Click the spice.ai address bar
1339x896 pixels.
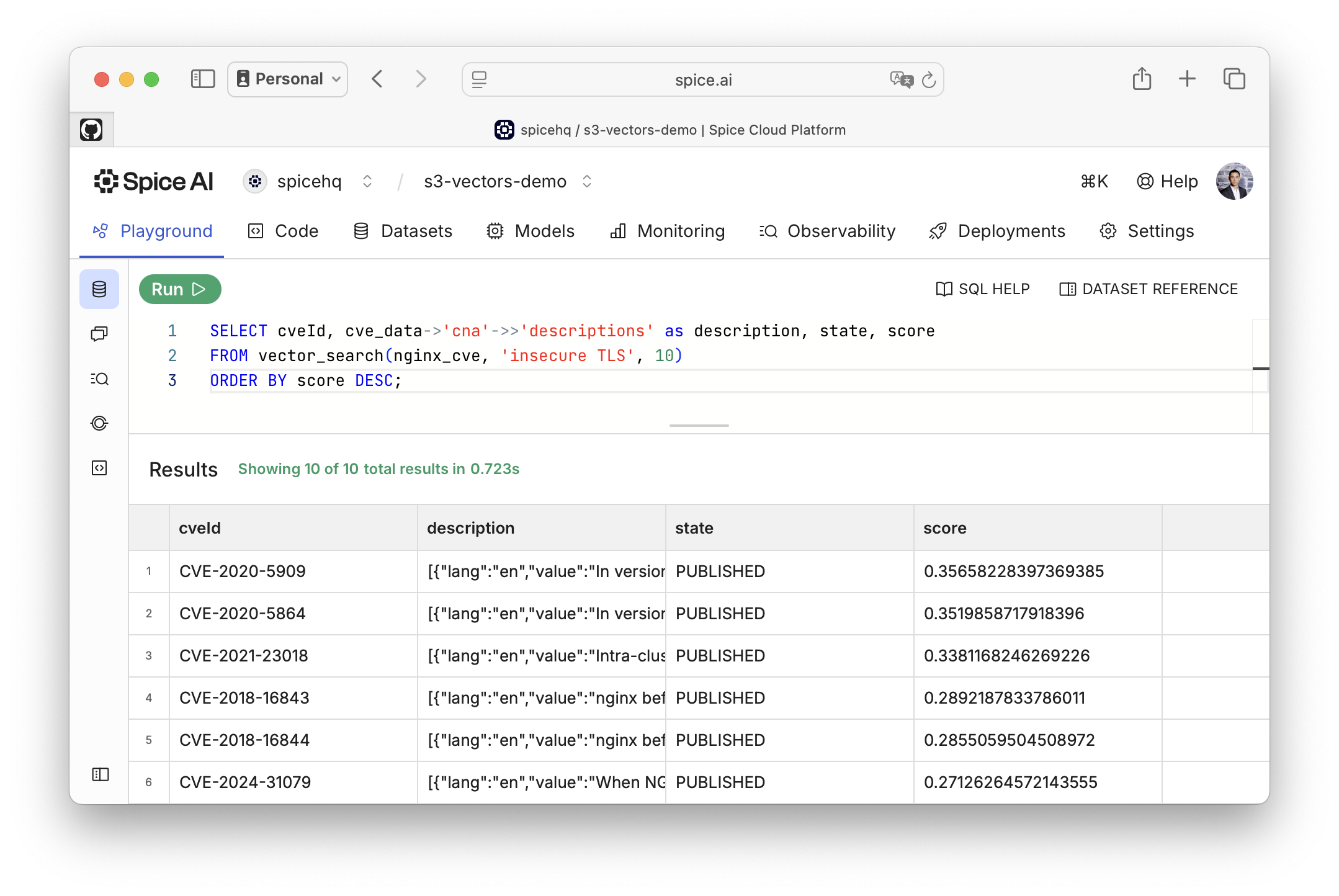[702, 80]
